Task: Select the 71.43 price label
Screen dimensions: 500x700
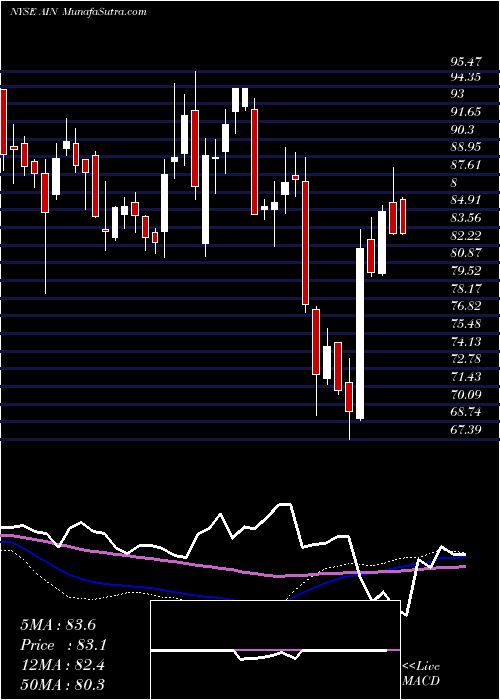Action: pyautogui.click(x=465, y=377)
